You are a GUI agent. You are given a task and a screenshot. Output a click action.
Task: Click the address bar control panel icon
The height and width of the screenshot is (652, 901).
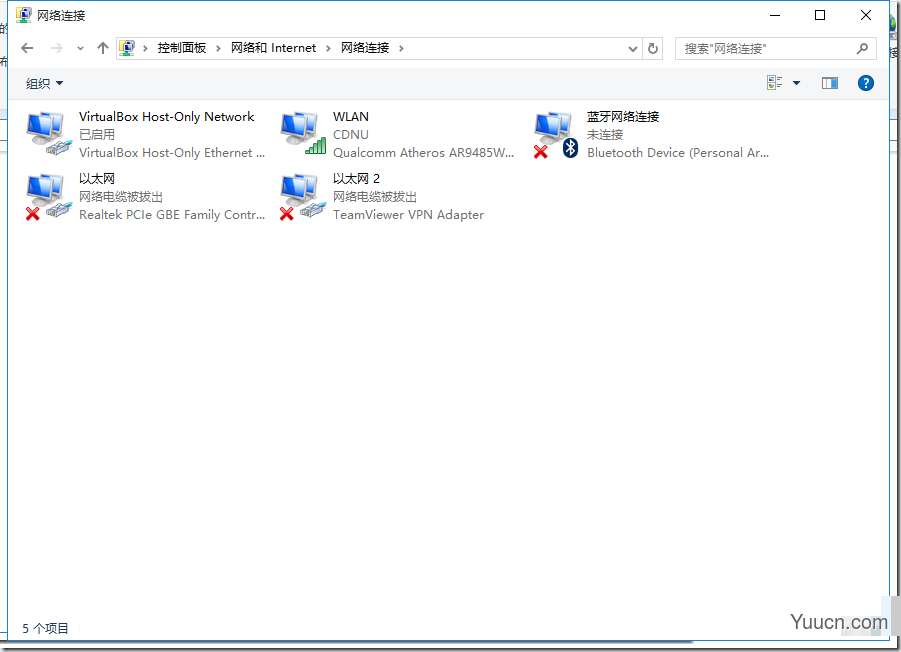point(127,48)
